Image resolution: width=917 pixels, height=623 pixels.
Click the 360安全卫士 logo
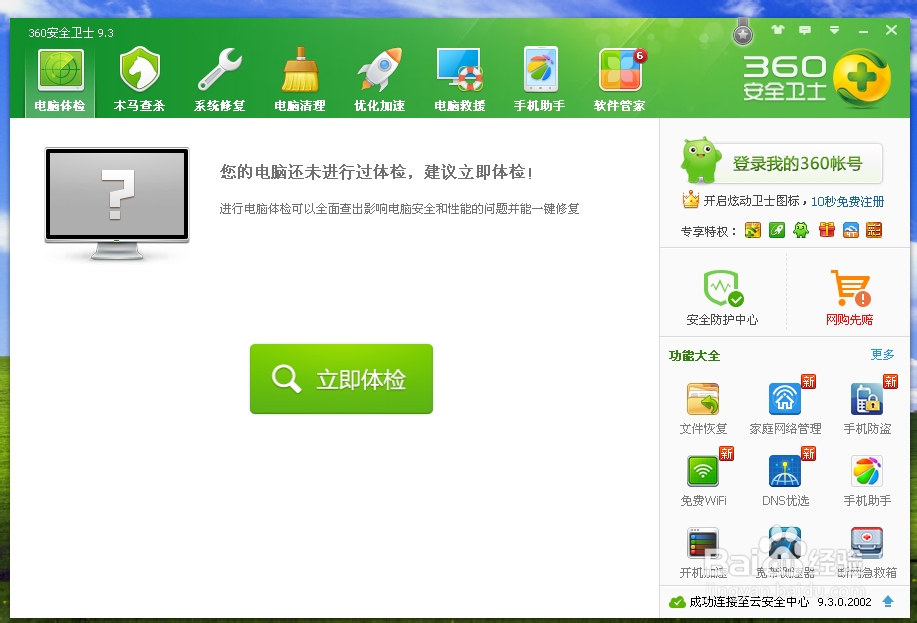point(816,78)
